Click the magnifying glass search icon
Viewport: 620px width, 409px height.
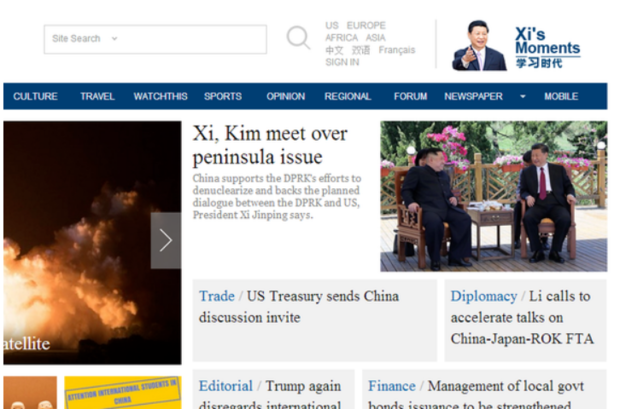point(298,38)
